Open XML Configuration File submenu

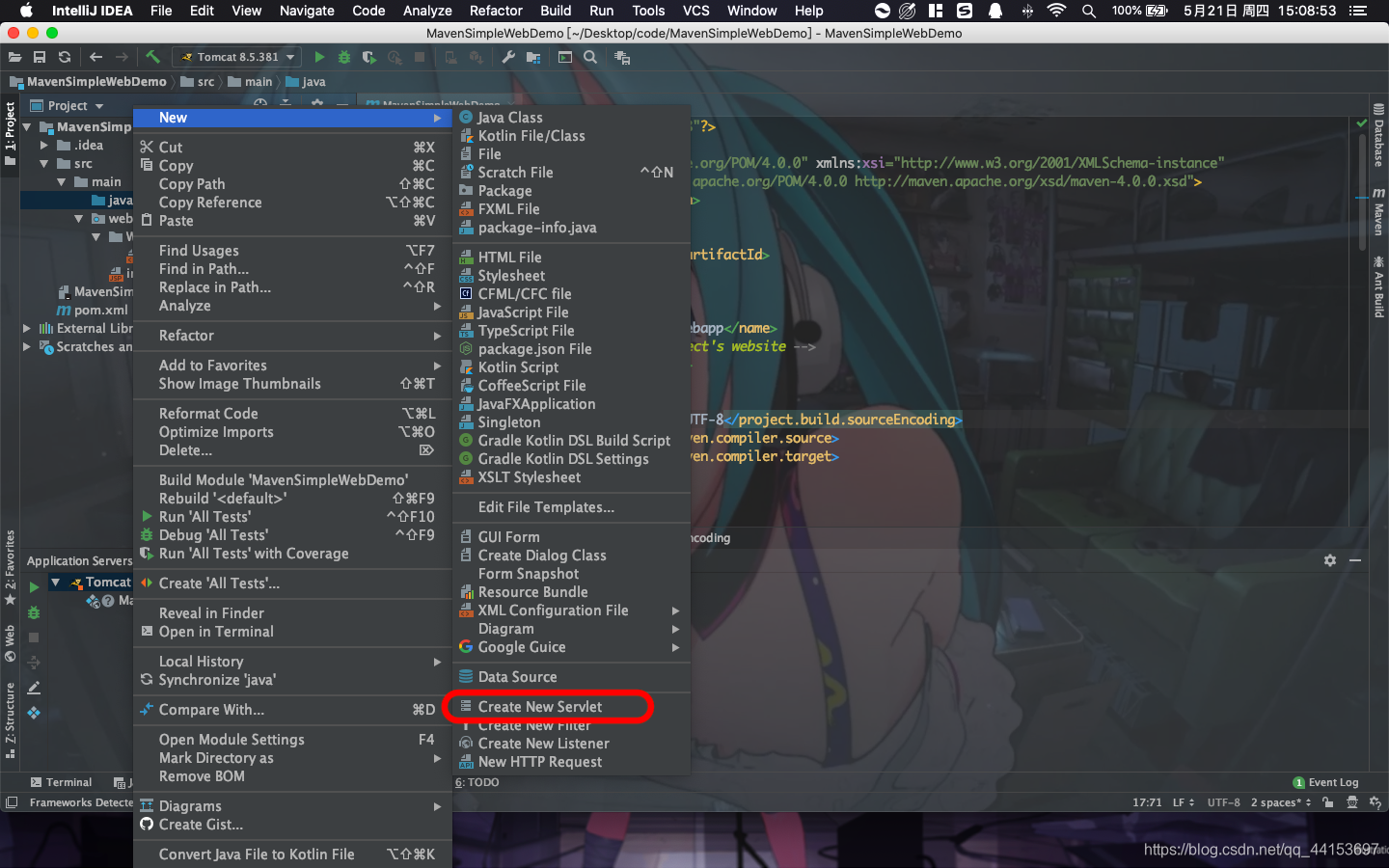(x=571, y=610)
